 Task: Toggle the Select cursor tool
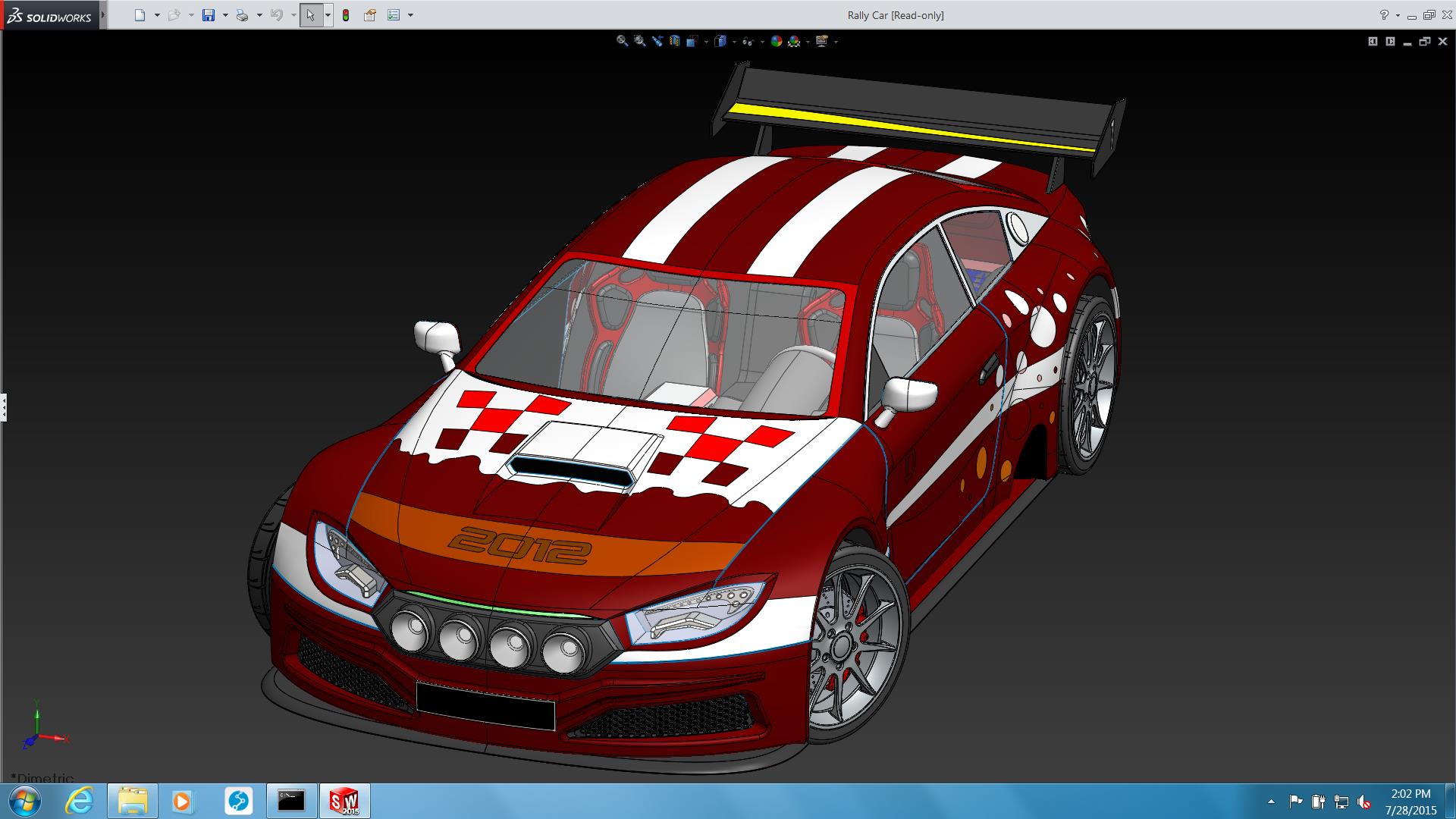[x=310, y=15]
